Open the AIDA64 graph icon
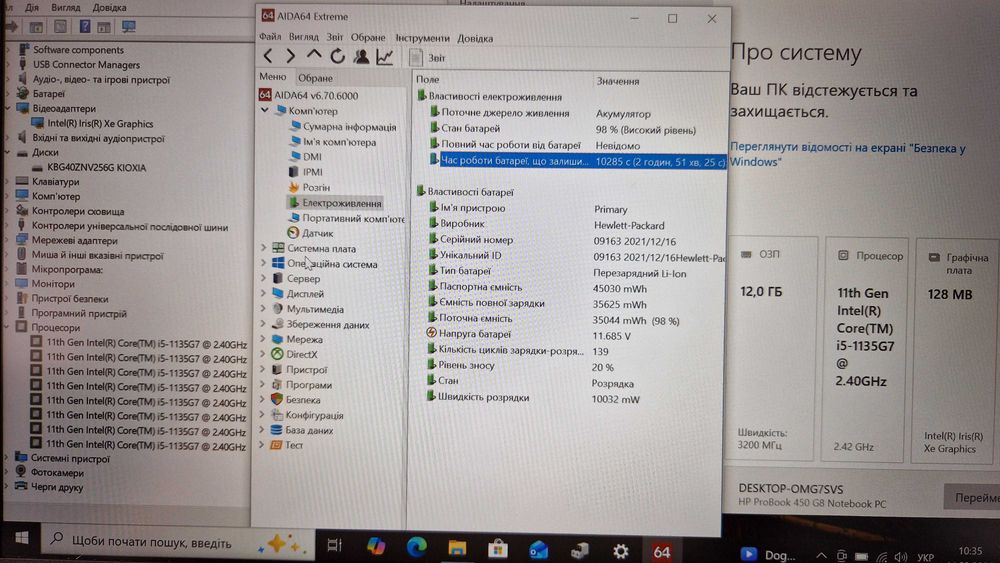The height and width of the screenshot is (563, 1000). pos(385,56)
